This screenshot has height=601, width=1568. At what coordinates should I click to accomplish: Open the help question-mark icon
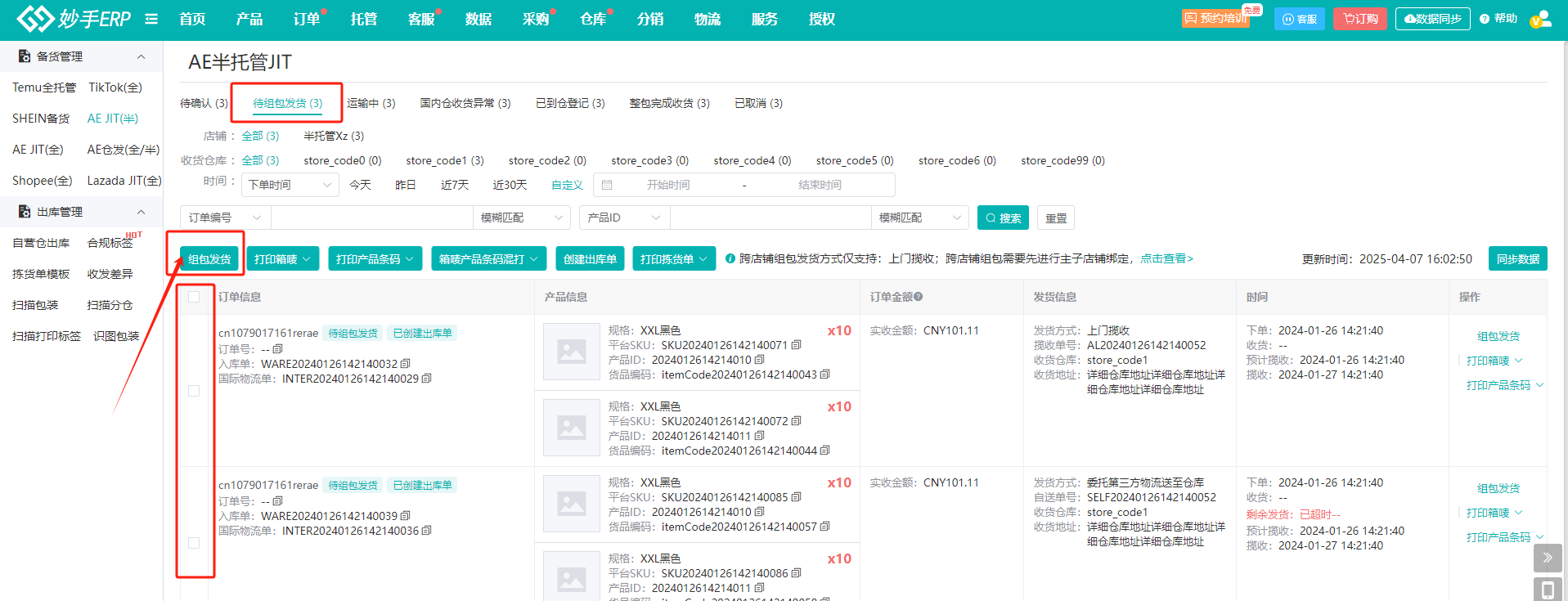(x=1485, y=19)
